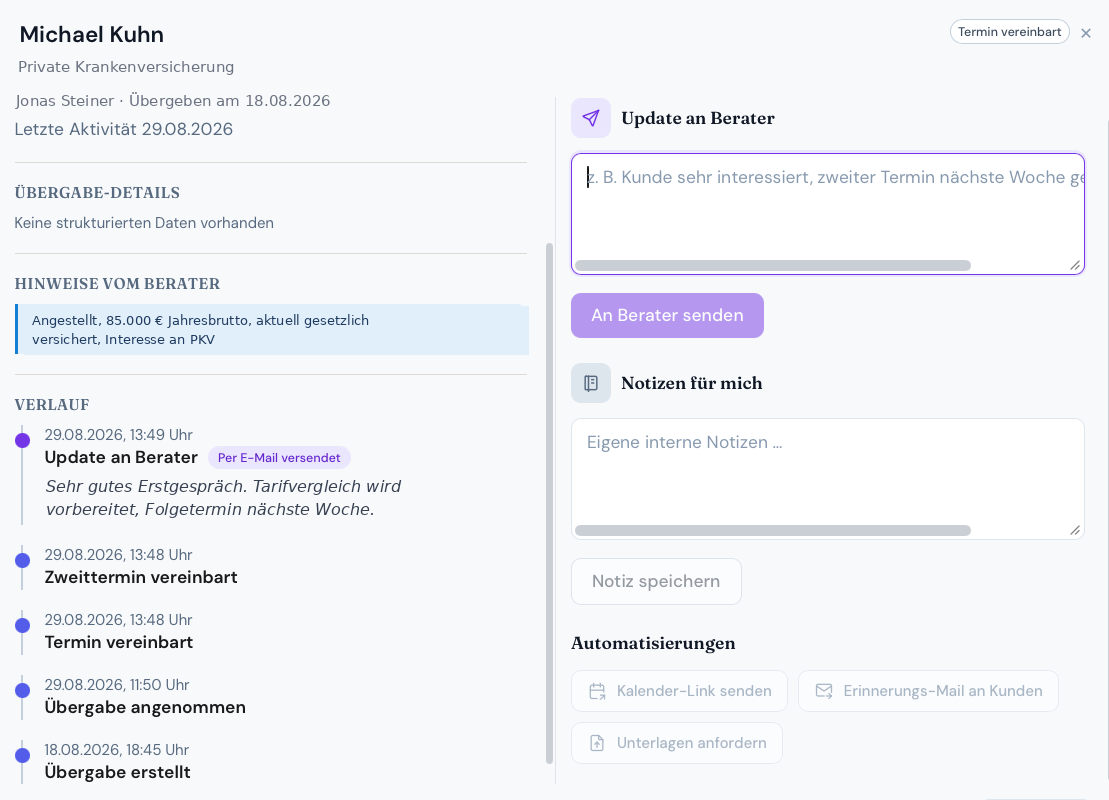Click the horizontal scrollbar in the update textarea
This screenshot has height=800, width=1109.
click(772, 265)
